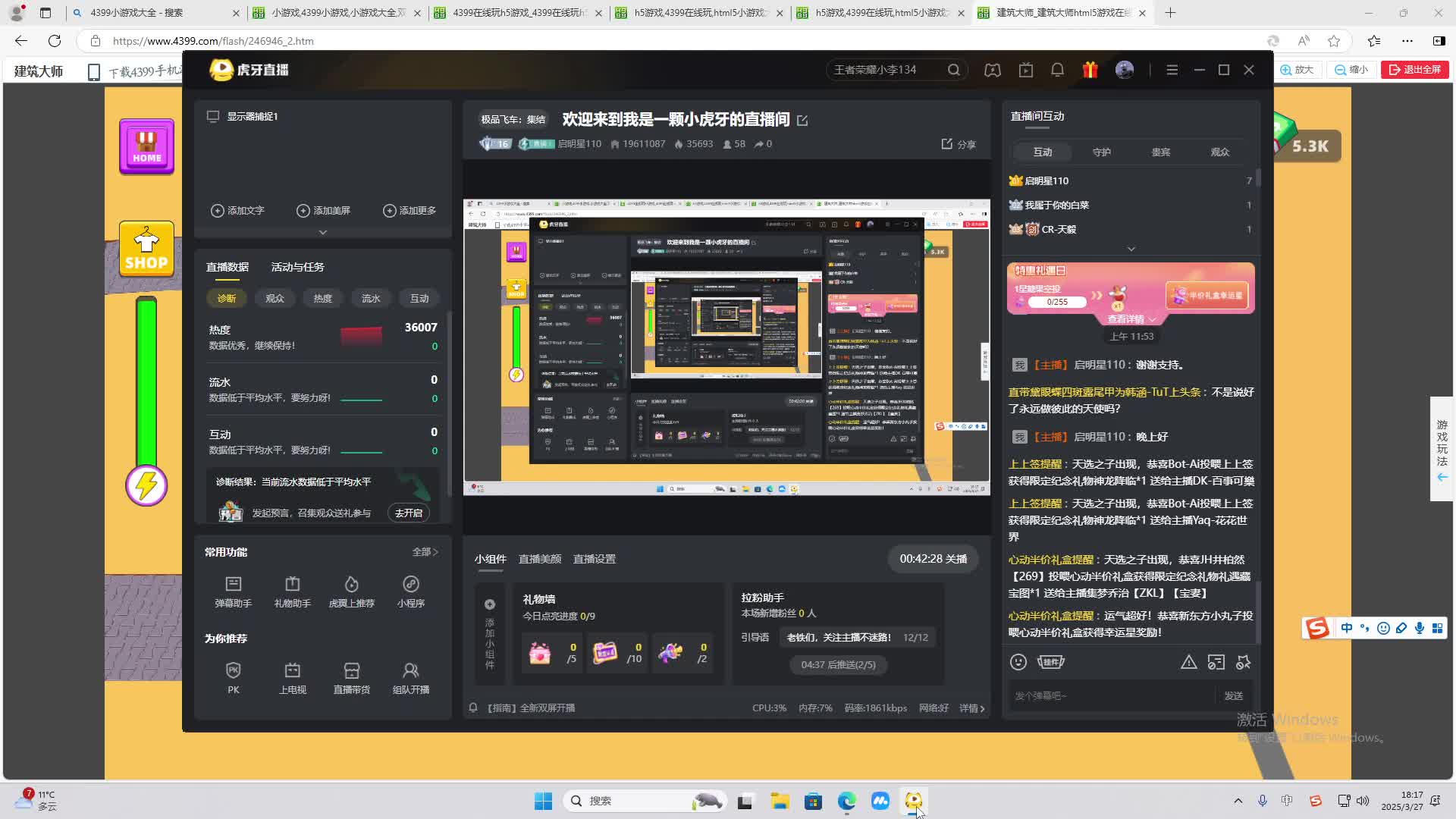
Task: Open the 组队开播 feature
Action: pos(410,676)
